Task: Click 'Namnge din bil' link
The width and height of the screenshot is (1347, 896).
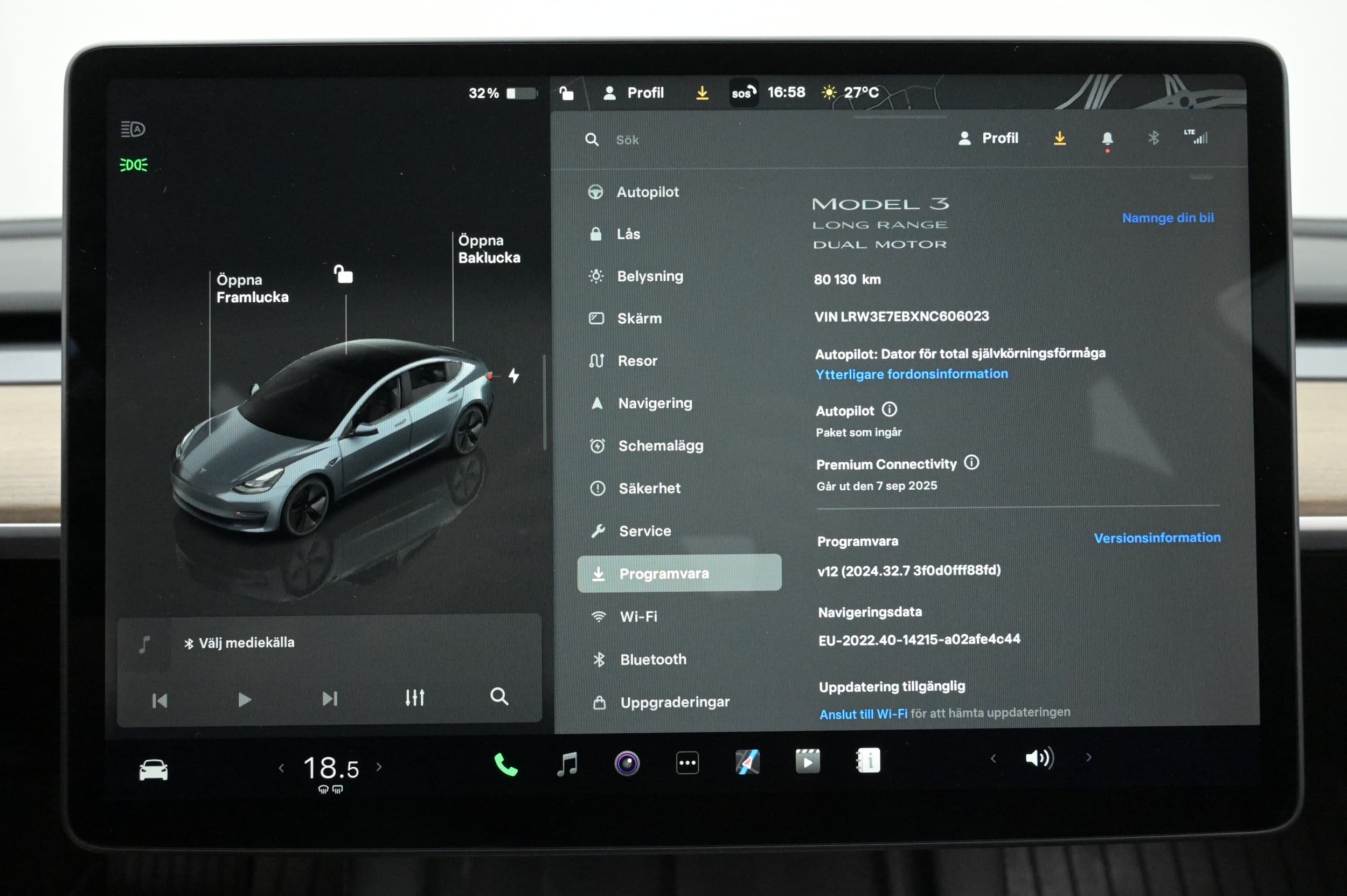Action: tap(1168, 218)
